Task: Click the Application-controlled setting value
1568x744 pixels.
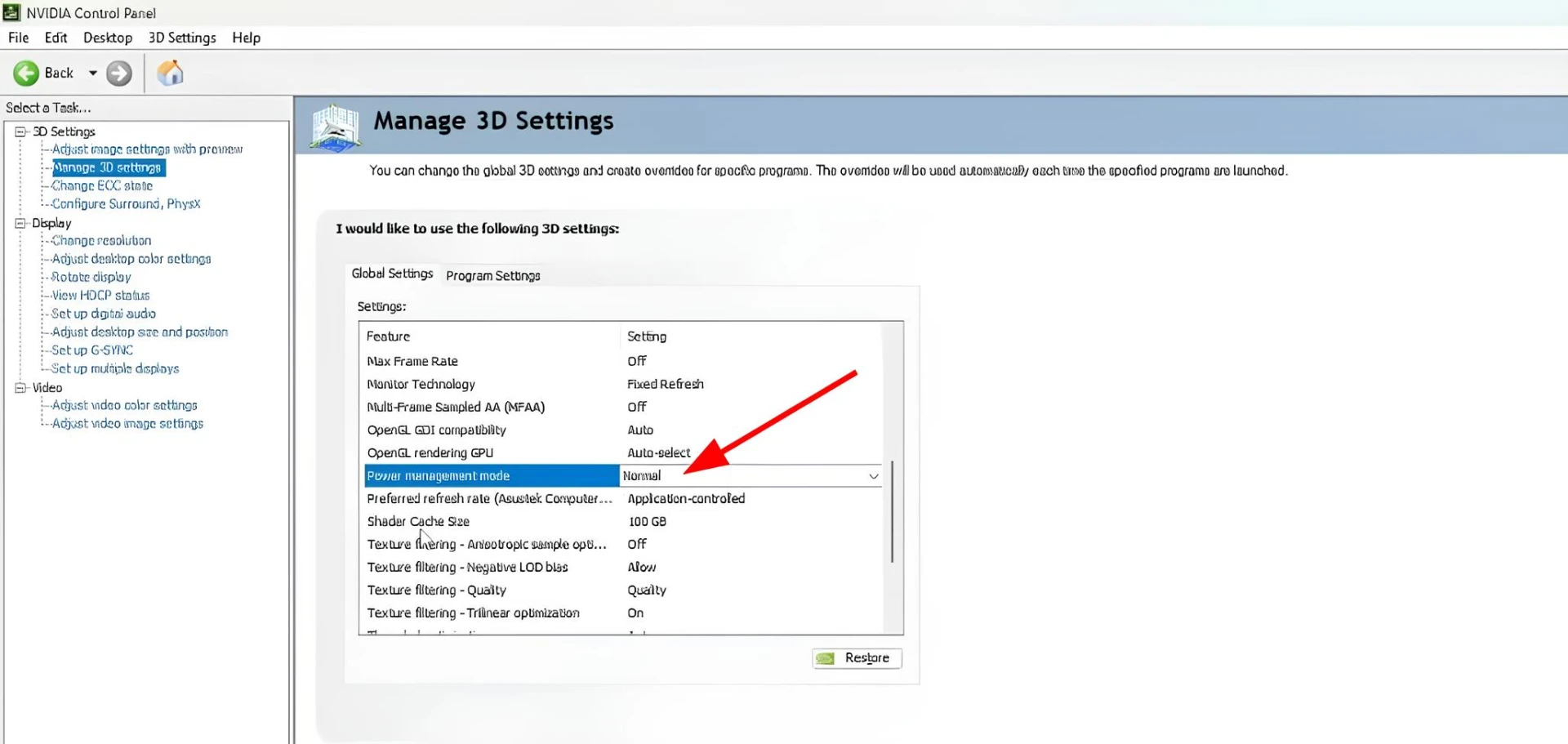Action: point(686,499)
